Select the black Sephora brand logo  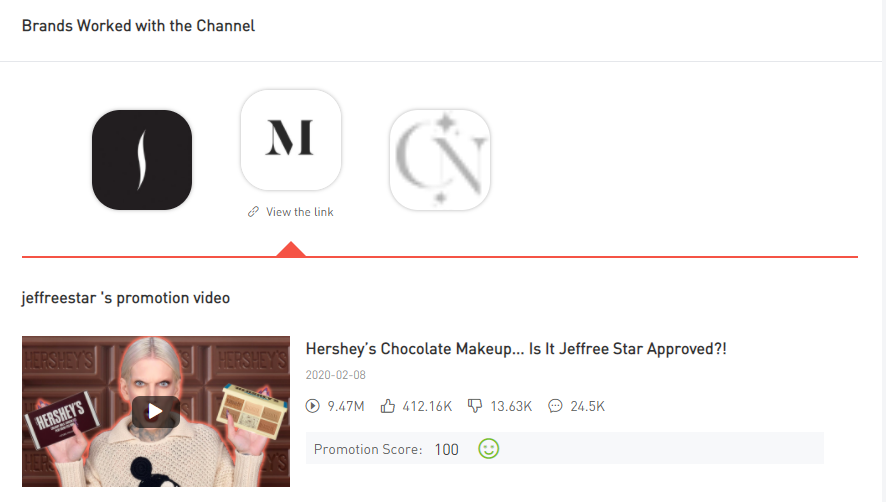[x=142, y=160]
